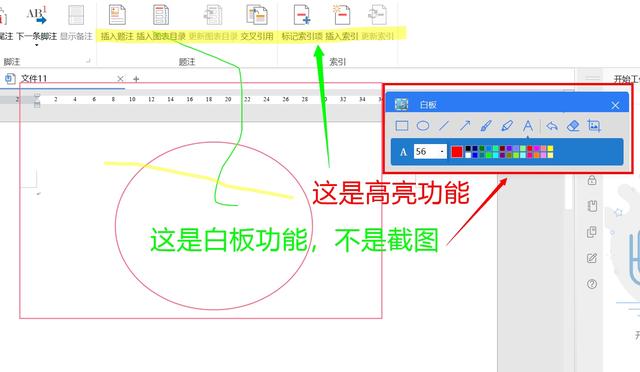Click the save screenshot icon in whiteboard
640x372 pixels.
pos(594,126)
